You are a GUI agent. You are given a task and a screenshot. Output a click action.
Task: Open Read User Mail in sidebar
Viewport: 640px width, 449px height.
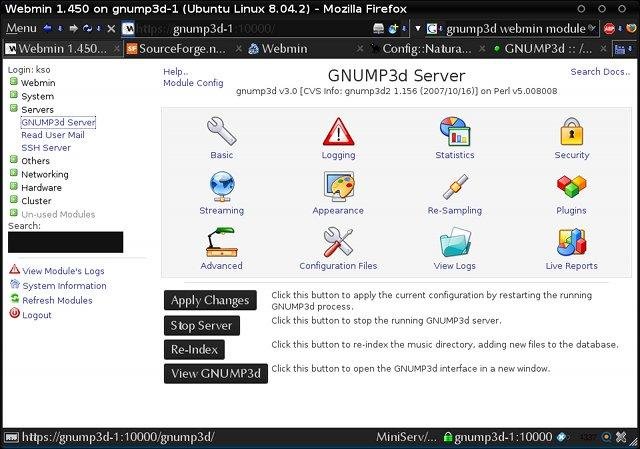tap(53, 135)
